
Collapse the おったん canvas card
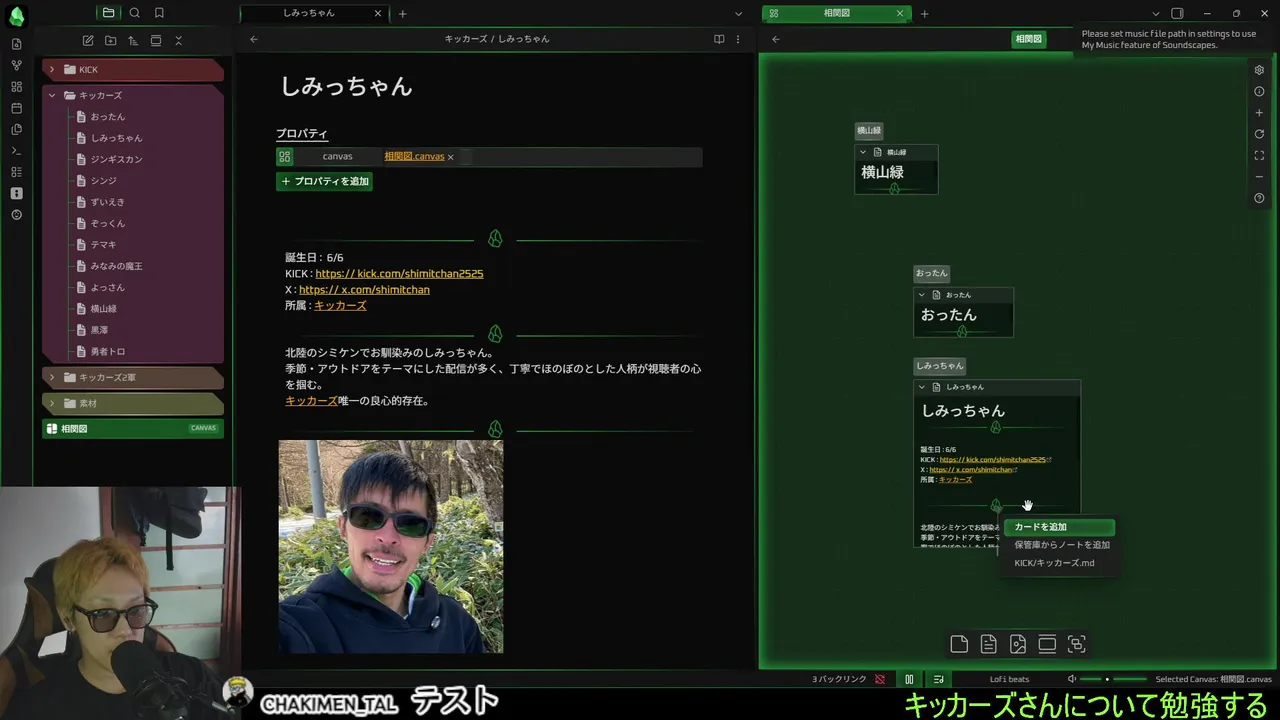pos(922,295)
